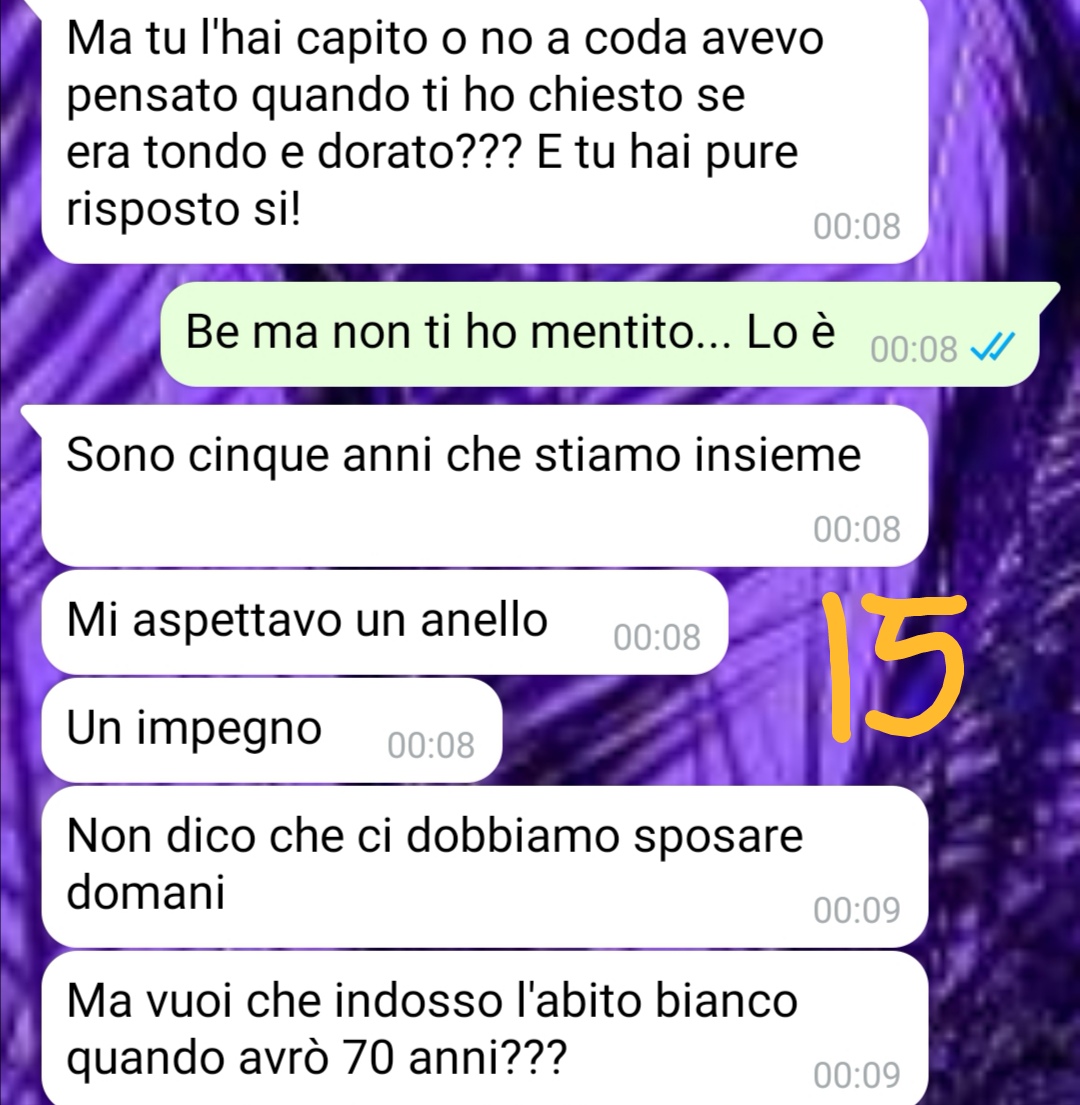Click the text 'quando avrò 70 anni???'
This screenshot has height=1105, width=1080.
[316, 1058]
